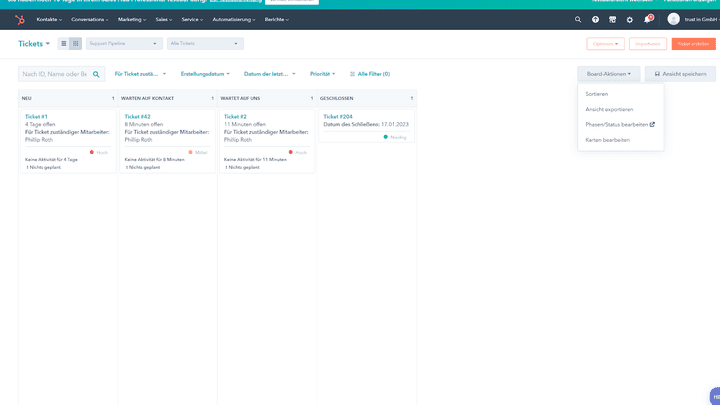Open the Ticket #42 link
Screen dimensions: 720x405
138,117
